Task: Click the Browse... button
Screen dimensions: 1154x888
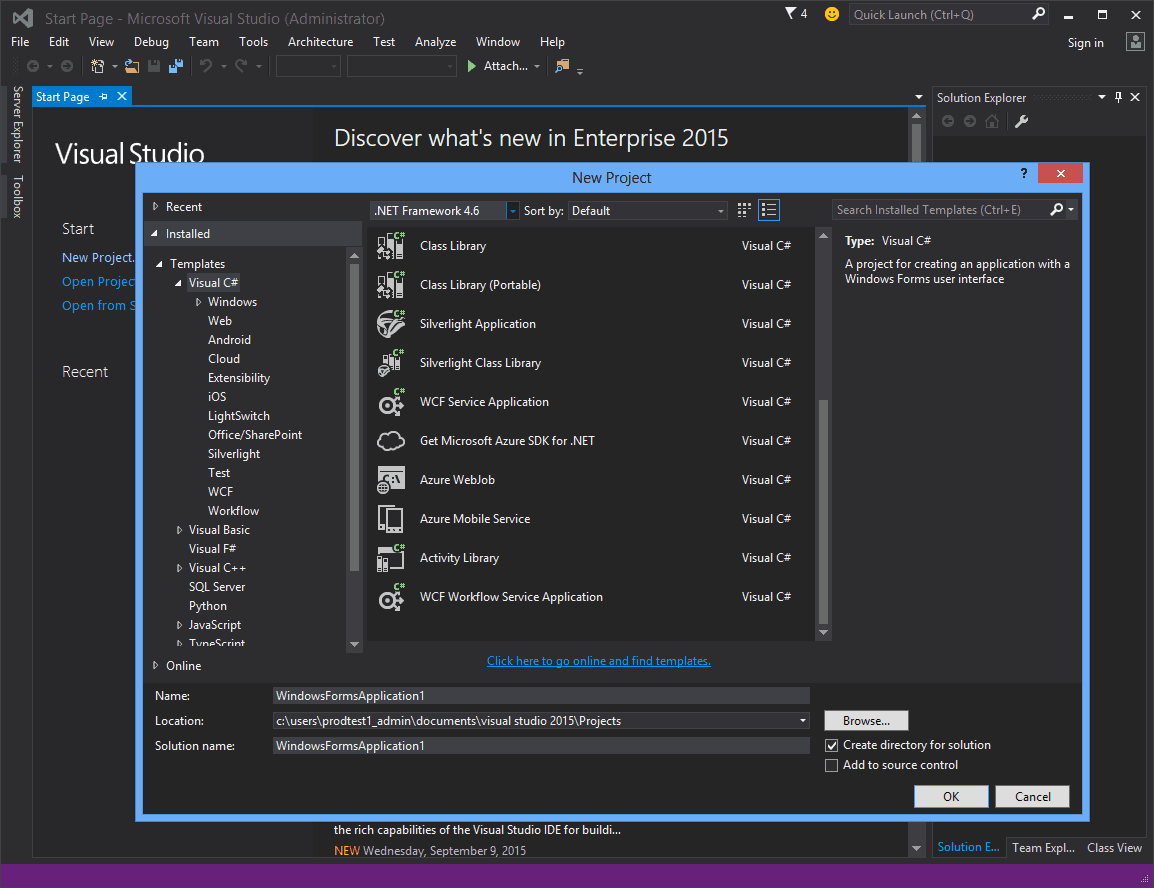Action: coord(866,721)
